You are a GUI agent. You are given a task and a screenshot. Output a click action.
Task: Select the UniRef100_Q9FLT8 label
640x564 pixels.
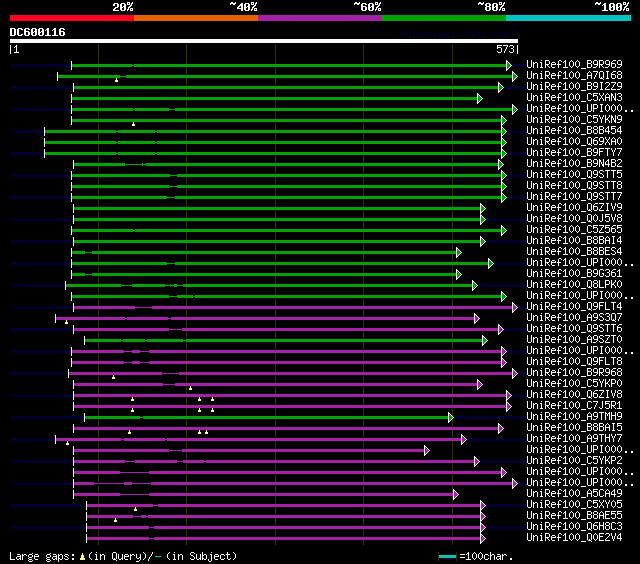tap(574, 362)
